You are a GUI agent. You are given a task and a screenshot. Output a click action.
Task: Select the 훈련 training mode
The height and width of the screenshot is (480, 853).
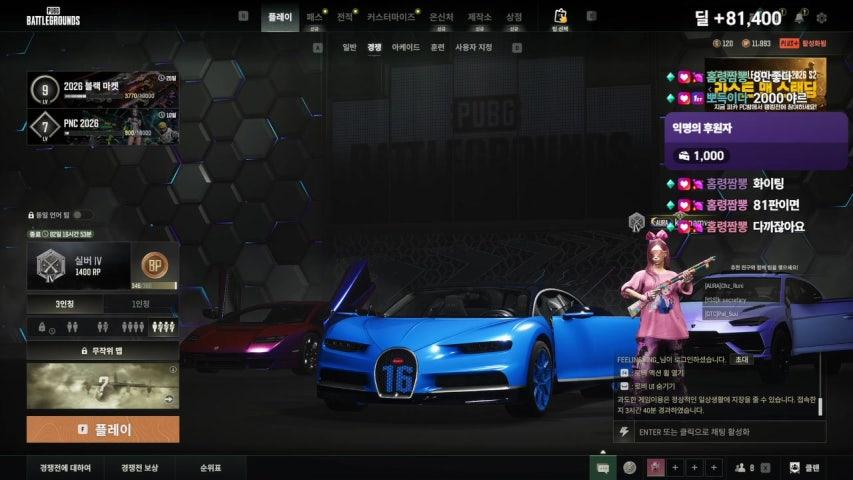coord(437,47)
